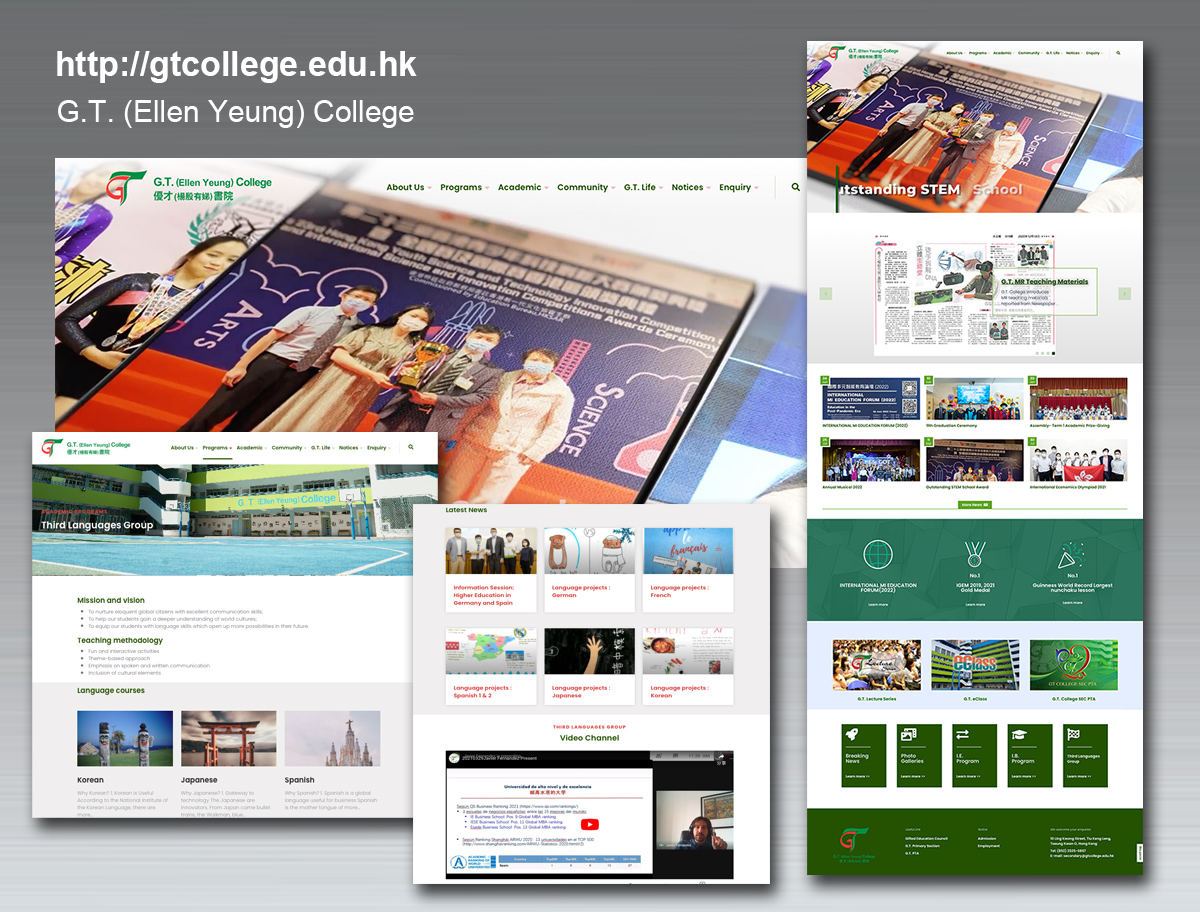Click G.T. eClass thumbnail
The height and width of the screenshot is (912, 1200).
(x=975, y=665)
